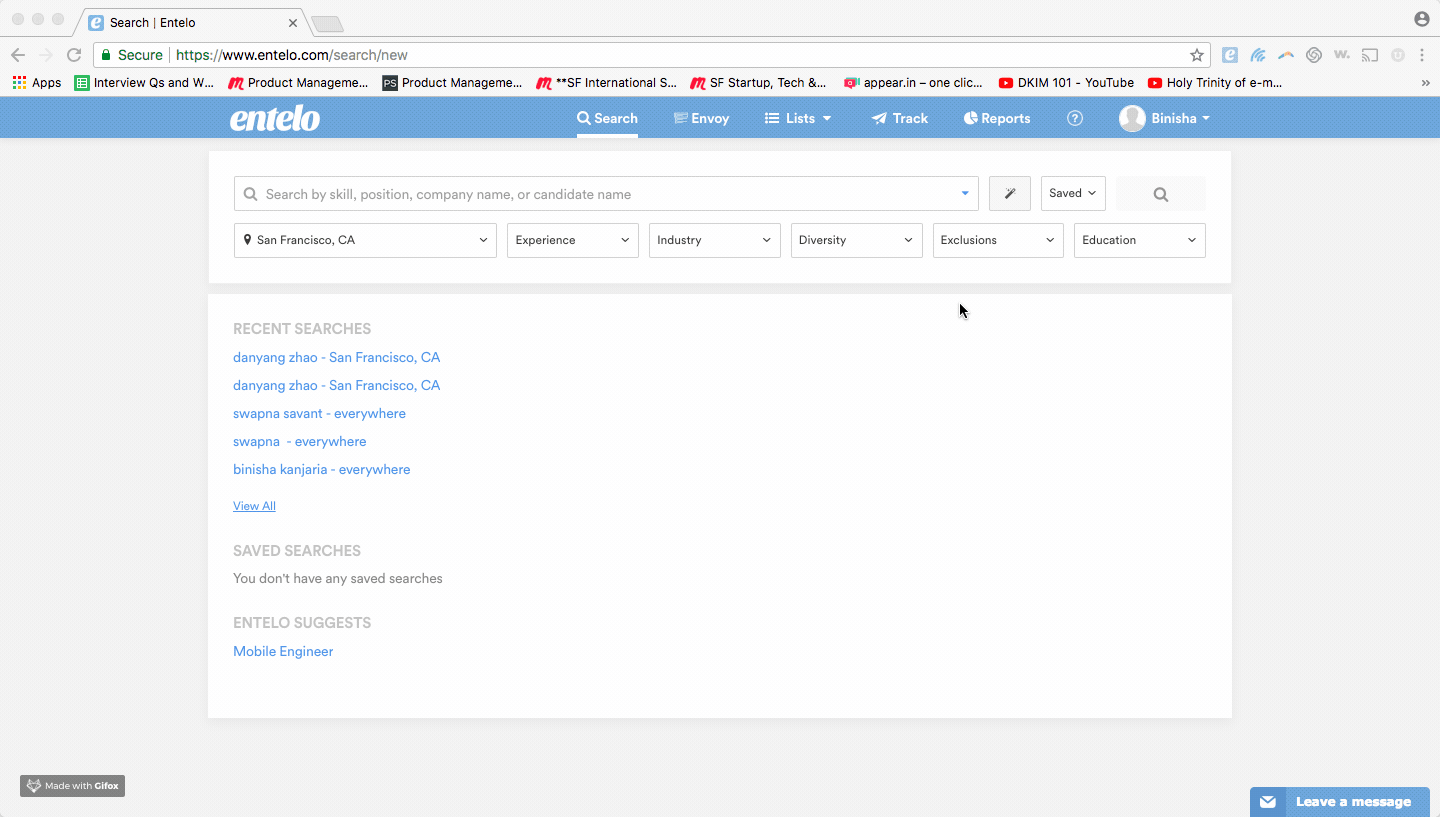Open the Saved searches dropdown
1440x817 pixels.
[x=1073, y=194]
